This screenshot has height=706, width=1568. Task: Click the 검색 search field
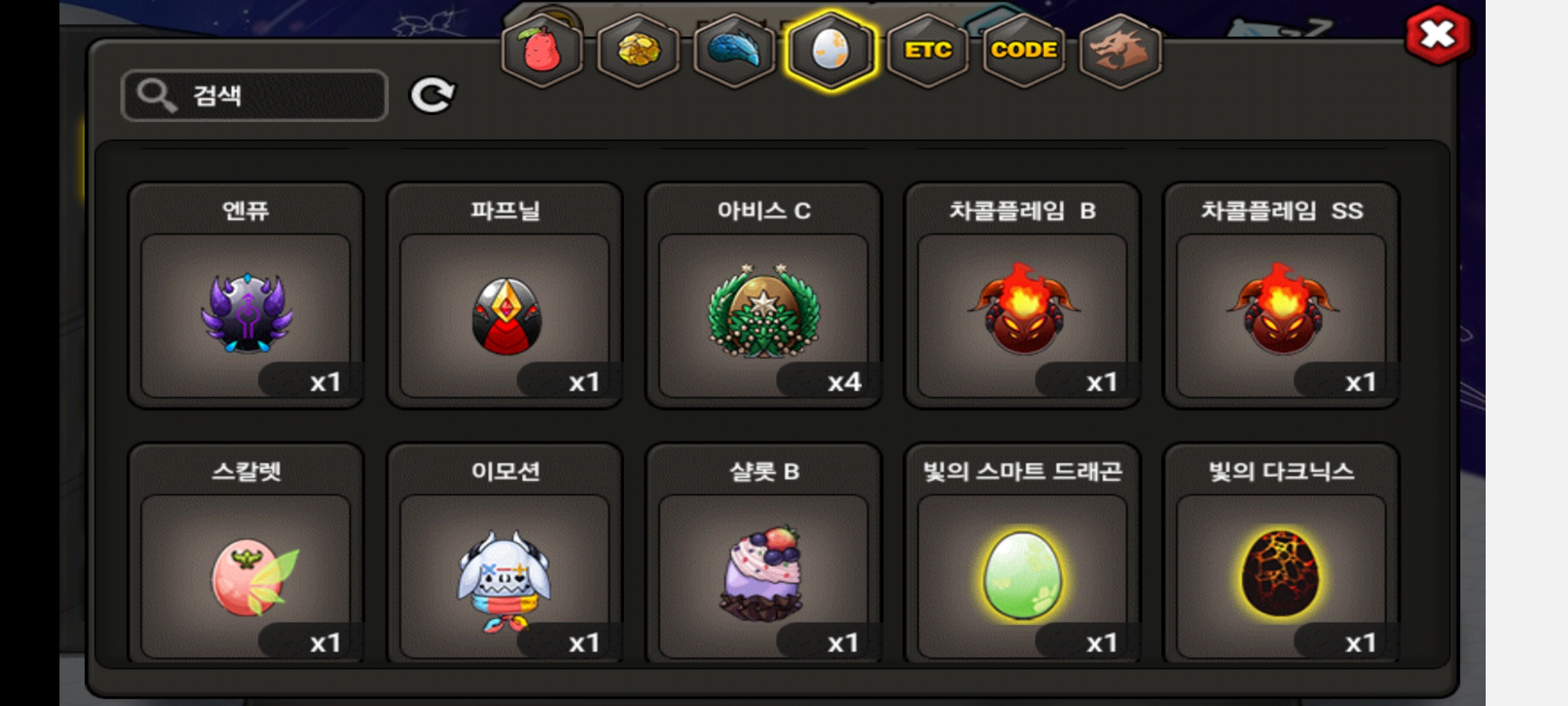tap(255, 95)
